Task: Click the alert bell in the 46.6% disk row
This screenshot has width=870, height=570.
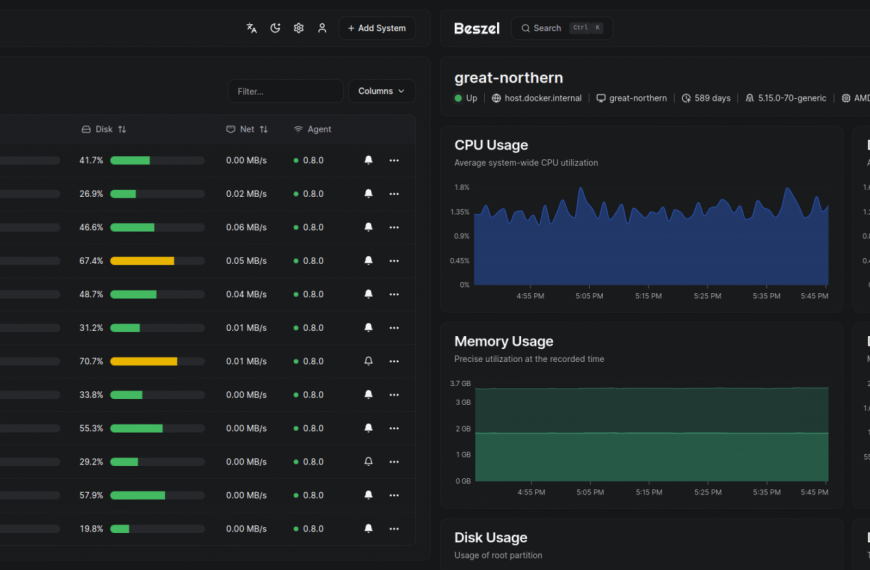Action: 368,227
